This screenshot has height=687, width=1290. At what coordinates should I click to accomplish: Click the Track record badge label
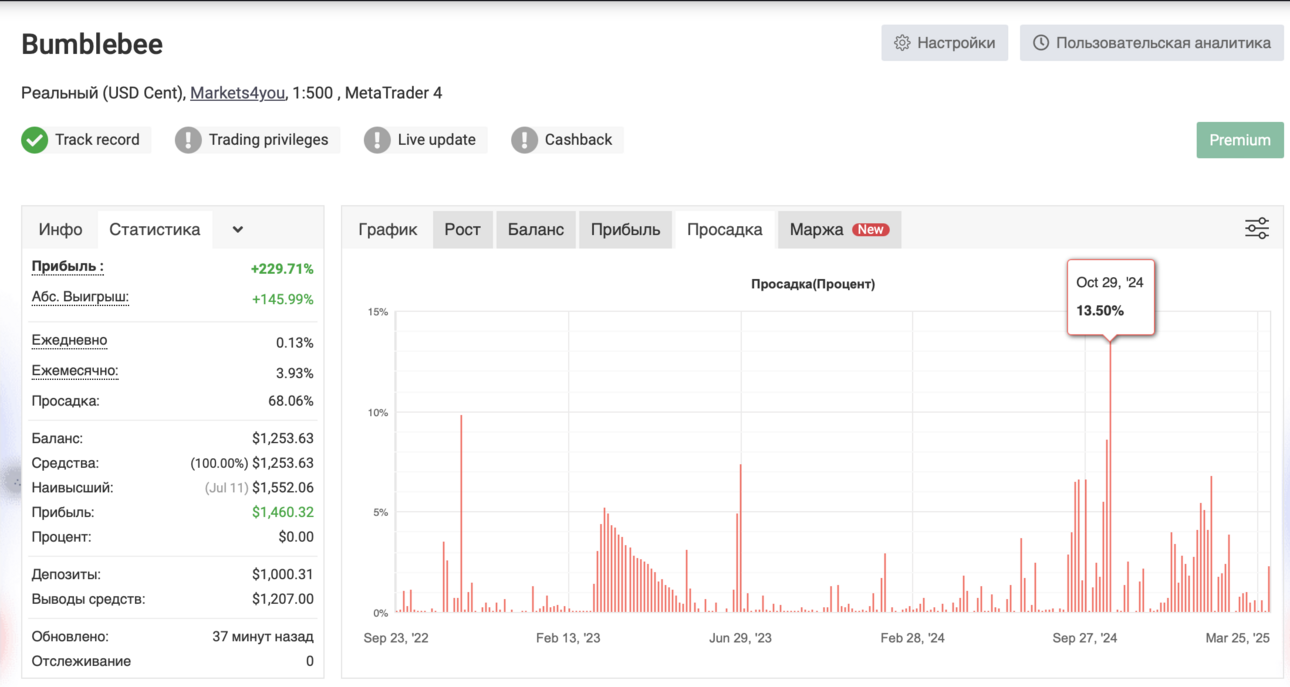97,140
